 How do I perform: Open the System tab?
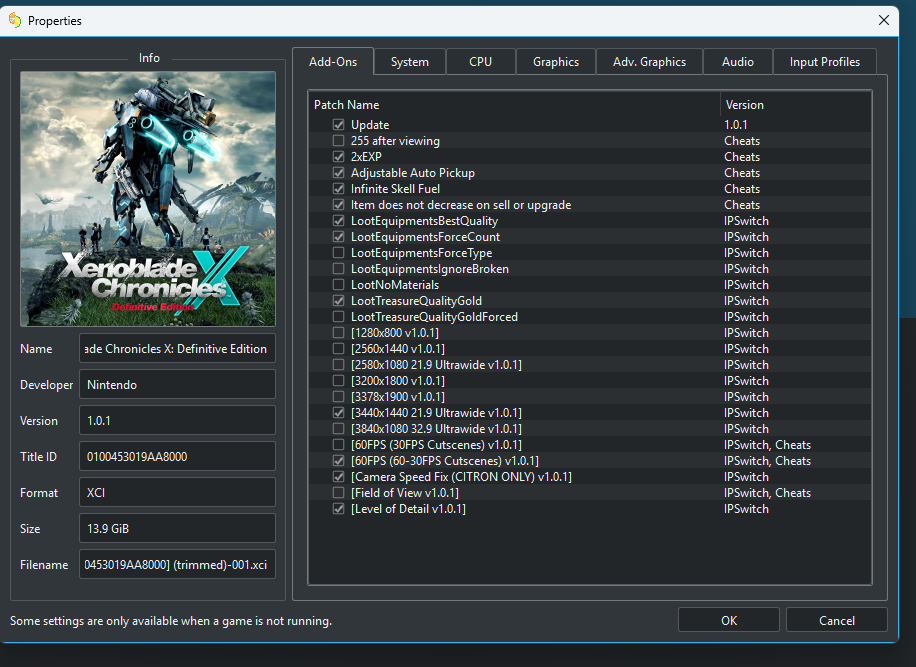click(x=410, y=62)
